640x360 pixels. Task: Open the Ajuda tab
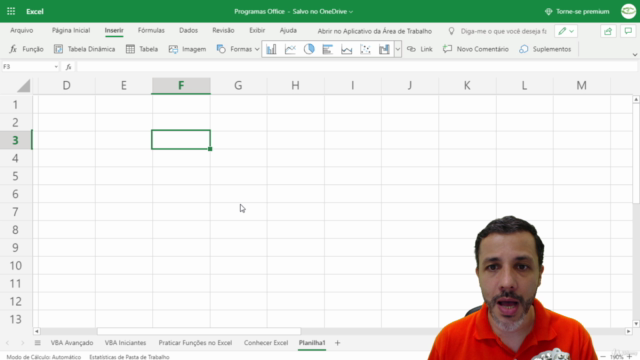click(x=288, y=31)
